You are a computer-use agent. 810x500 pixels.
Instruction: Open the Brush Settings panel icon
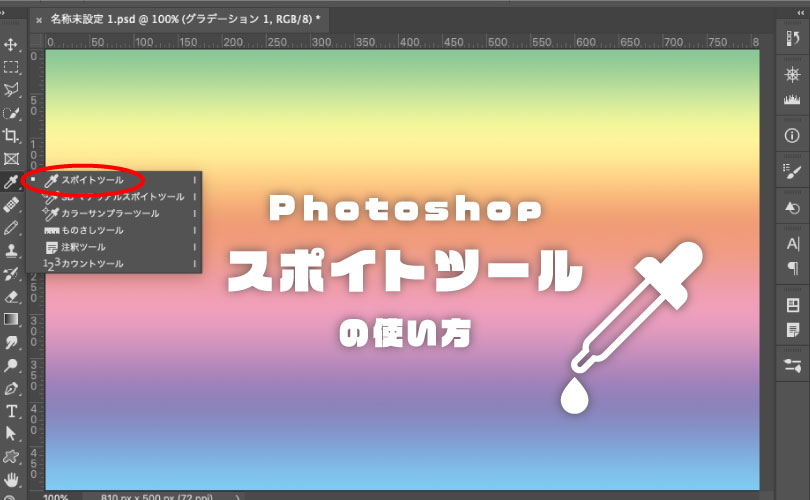tap(792, 171)
